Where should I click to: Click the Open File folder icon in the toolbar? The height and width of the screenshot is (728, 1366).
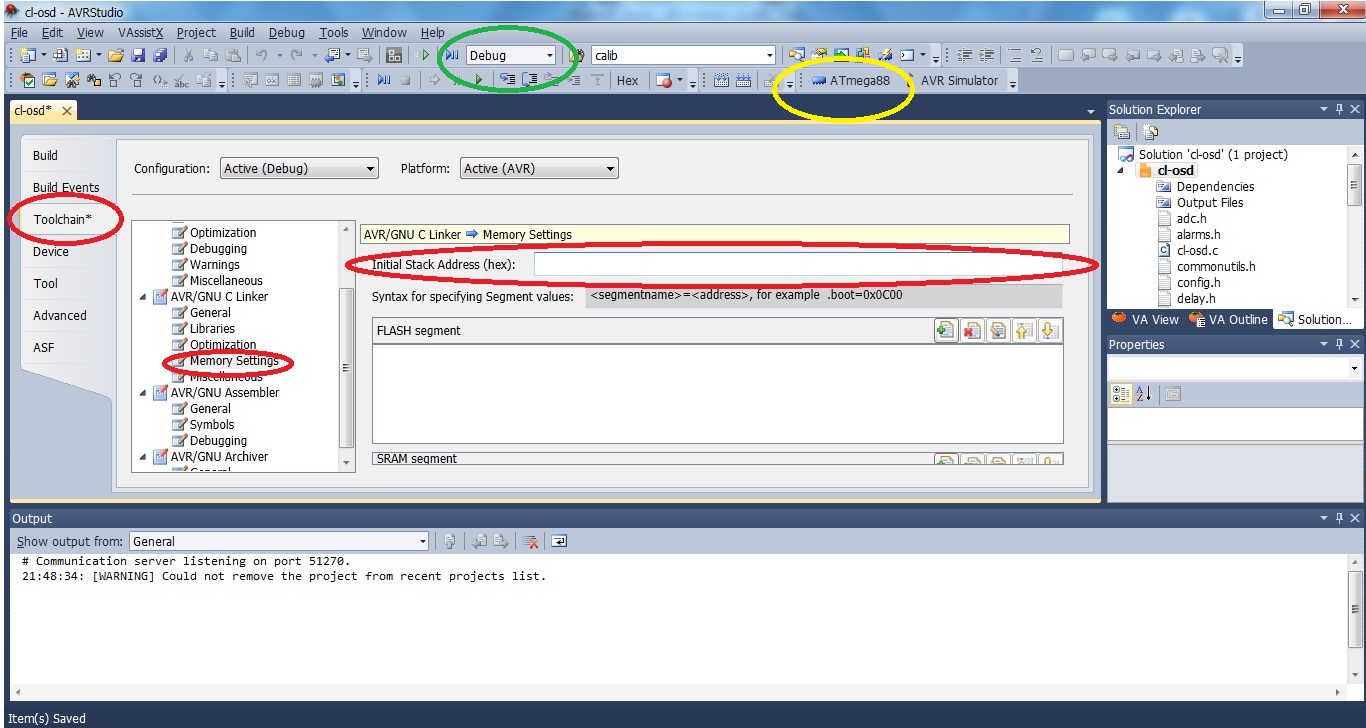116,55
